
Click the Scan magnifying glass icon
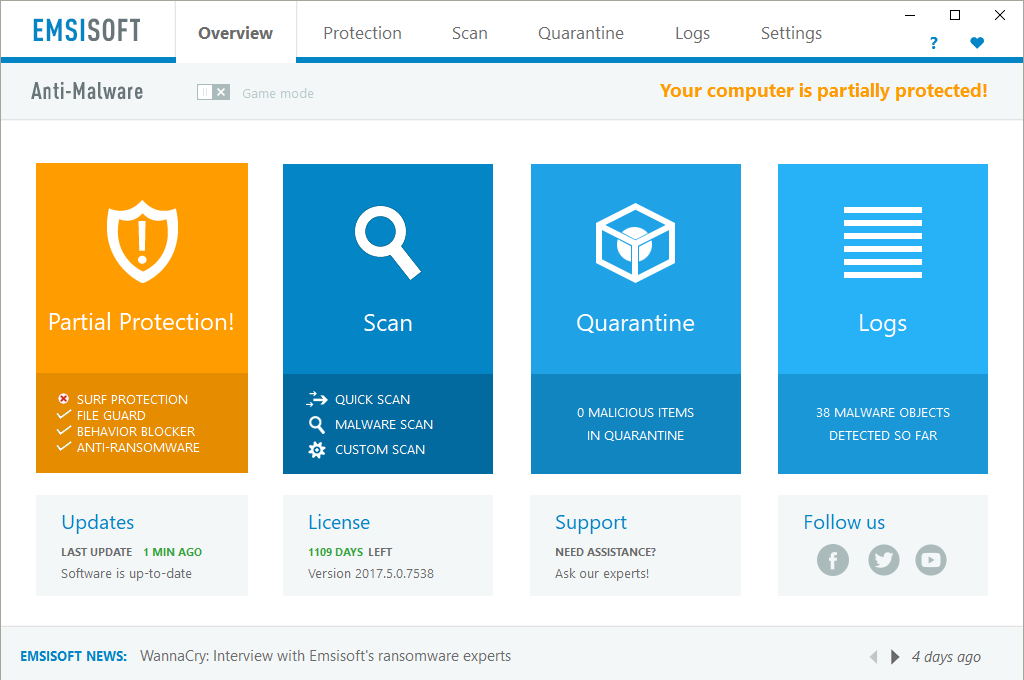point(387,243)
